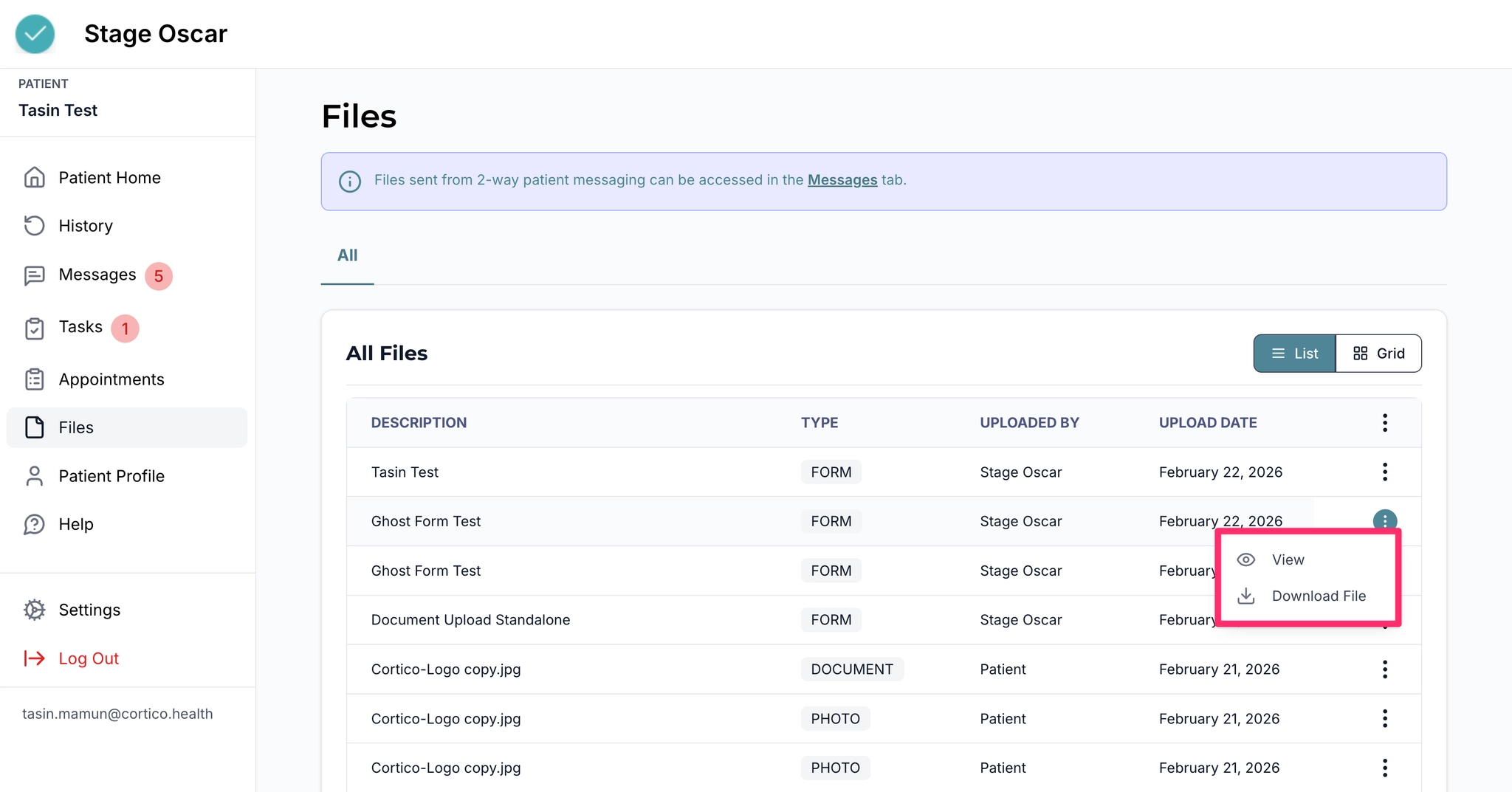Image resolution: width=1512 pixels, height=792 pixels.
Task: Click the Document Upload Standalone file row
Action: point(470,620)
